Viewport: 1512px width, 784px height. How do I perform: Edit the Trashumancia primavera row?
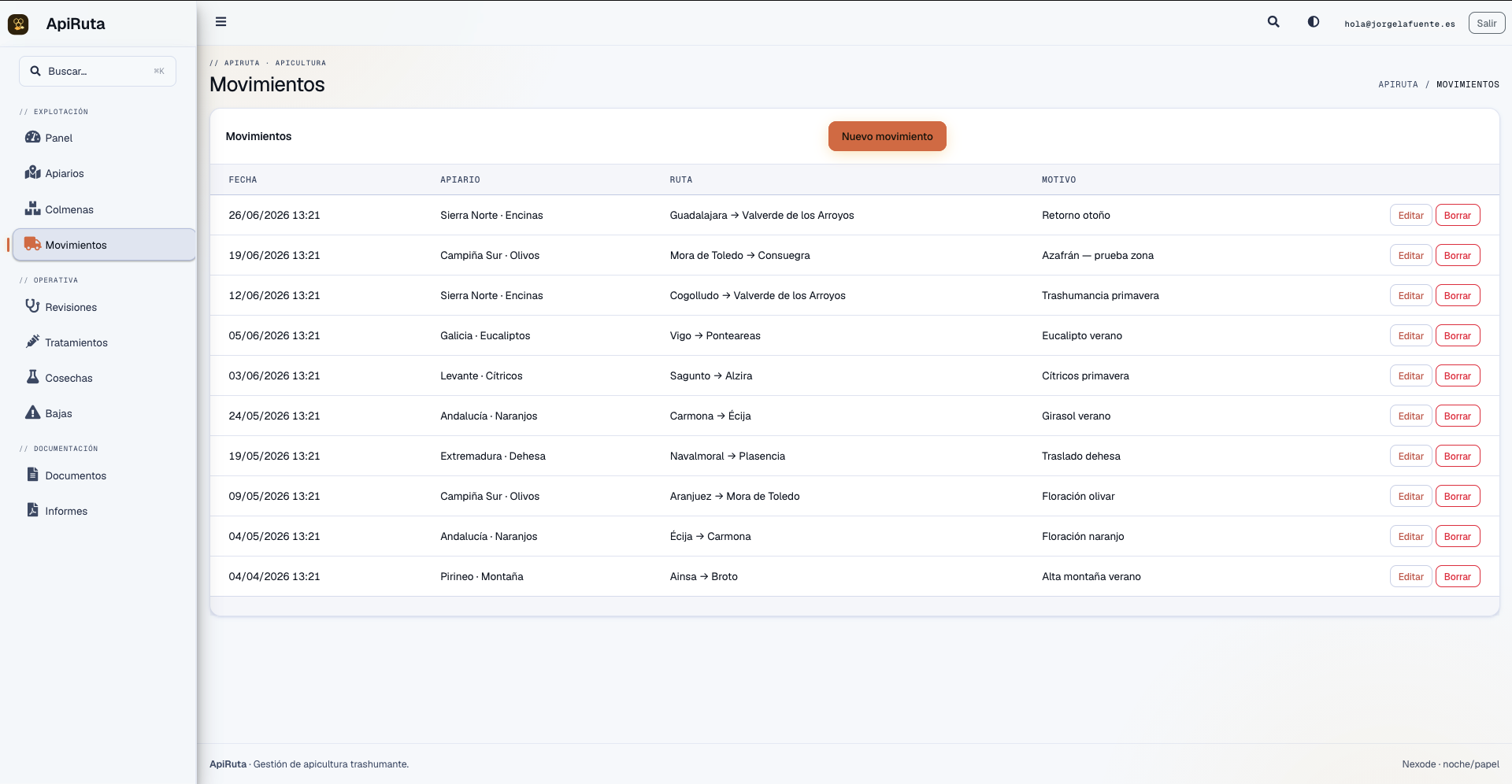click(x=1410, y=296)
